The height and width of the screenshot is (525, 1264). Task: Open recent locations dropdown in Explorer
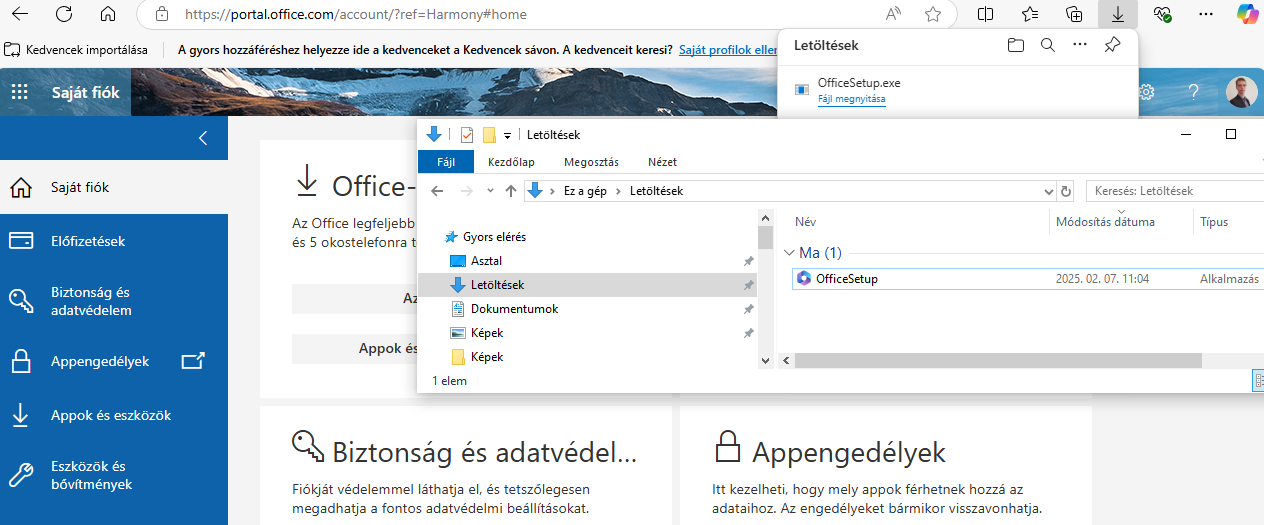(x=489, y=191)
